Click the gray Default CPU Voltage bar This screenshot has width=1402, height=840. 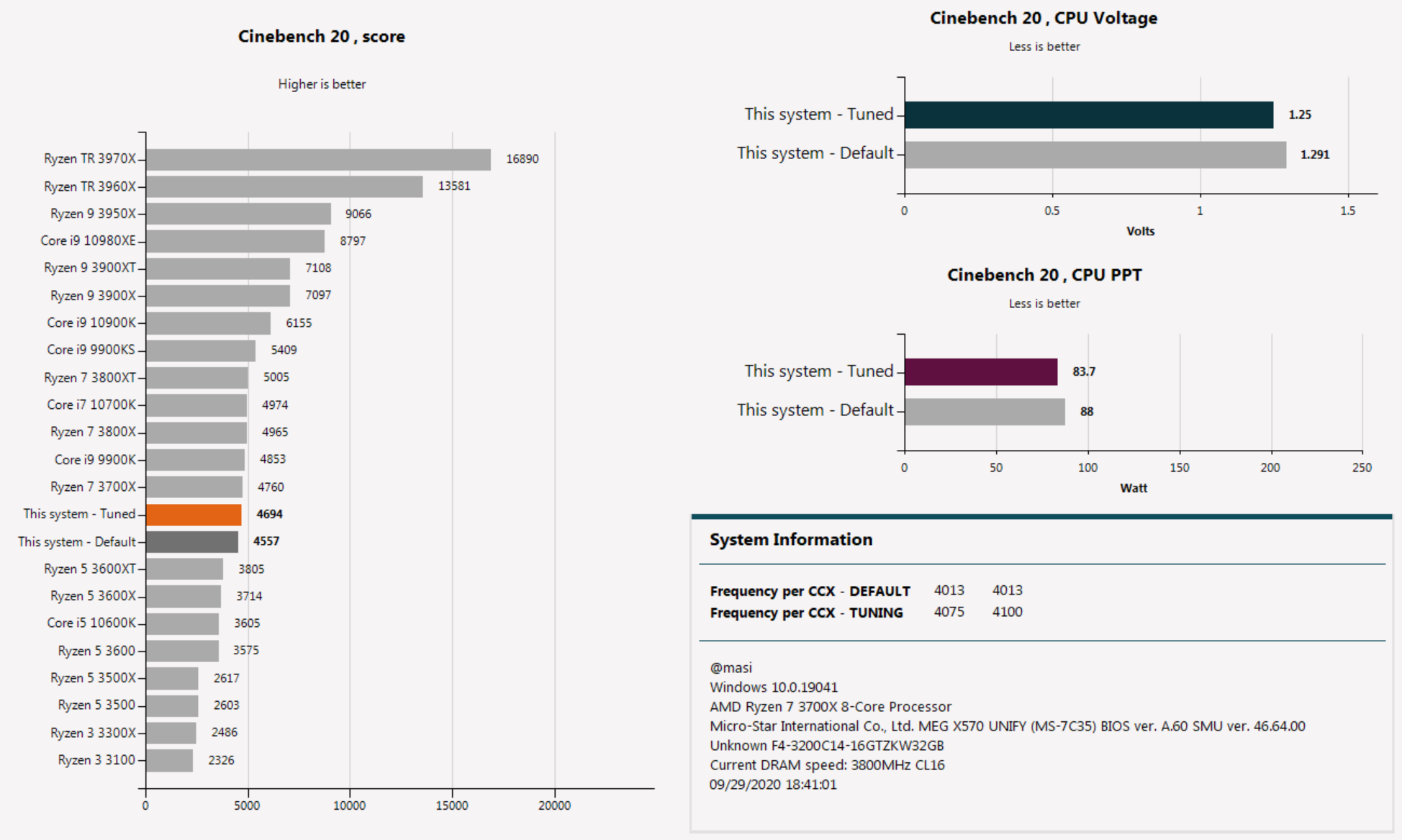click(x=1095, y=155)
